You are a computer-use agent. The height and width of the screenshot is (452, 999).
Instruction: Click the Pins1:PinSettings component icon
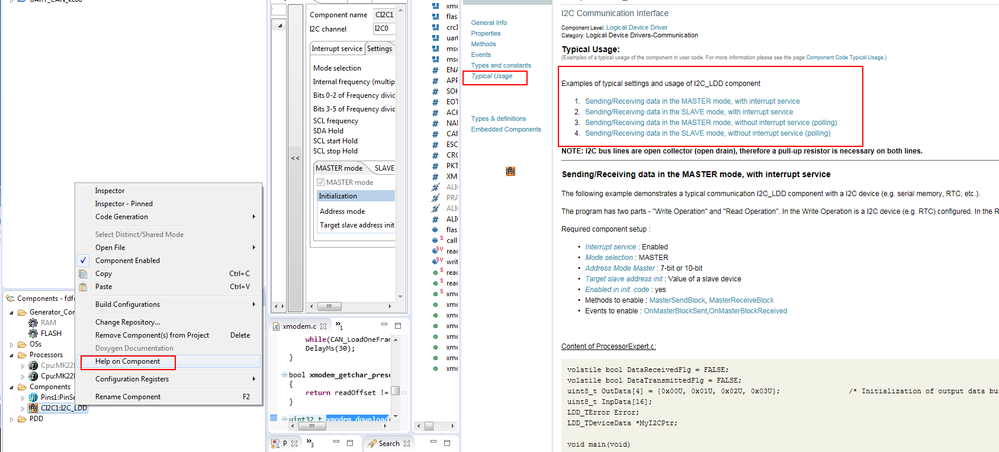coord(34,397)
